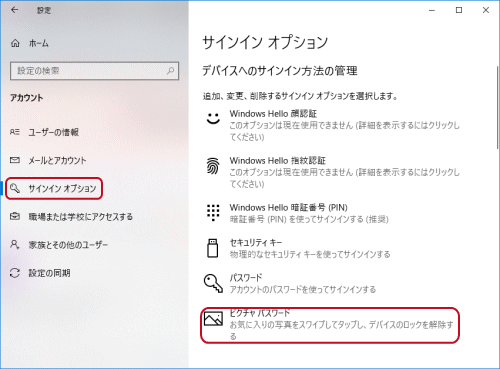The image size is (500, 369).
Task: Click the password key icon
Action: click(213, 283)
